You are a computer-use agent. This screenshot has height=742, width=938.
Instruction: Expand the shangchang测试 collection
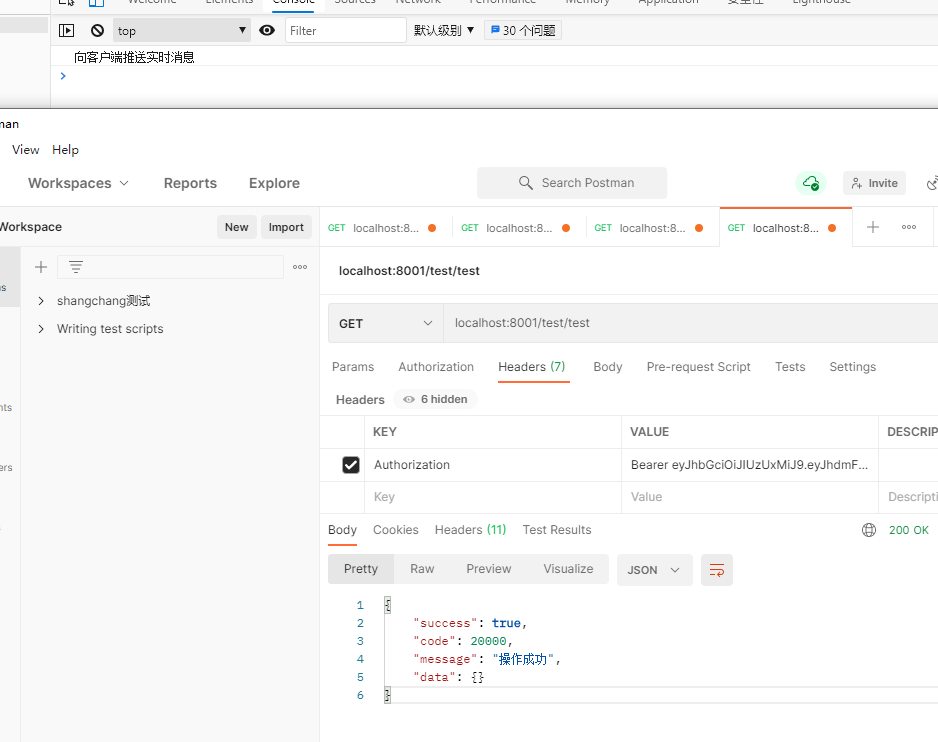(41, 301)
